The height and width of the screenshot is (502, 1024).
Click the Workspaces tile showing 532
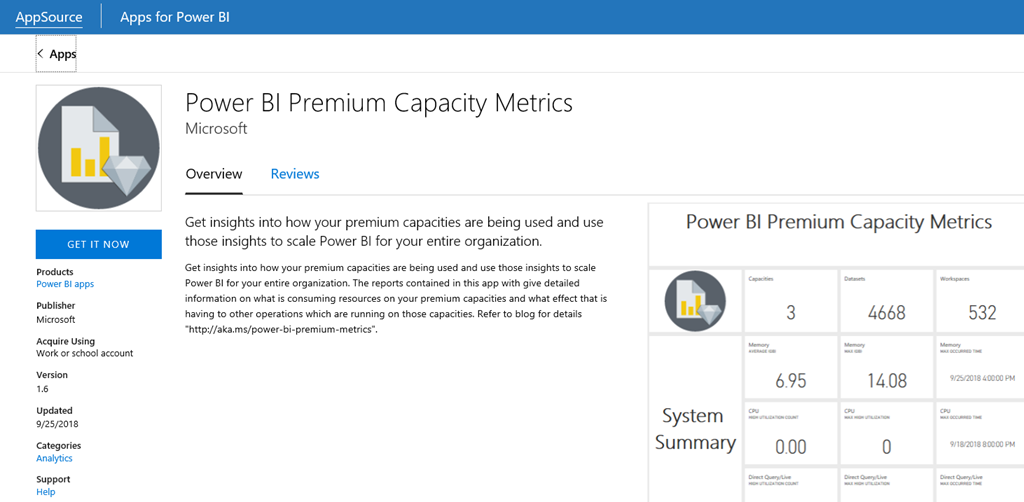[x=981, y=301]
